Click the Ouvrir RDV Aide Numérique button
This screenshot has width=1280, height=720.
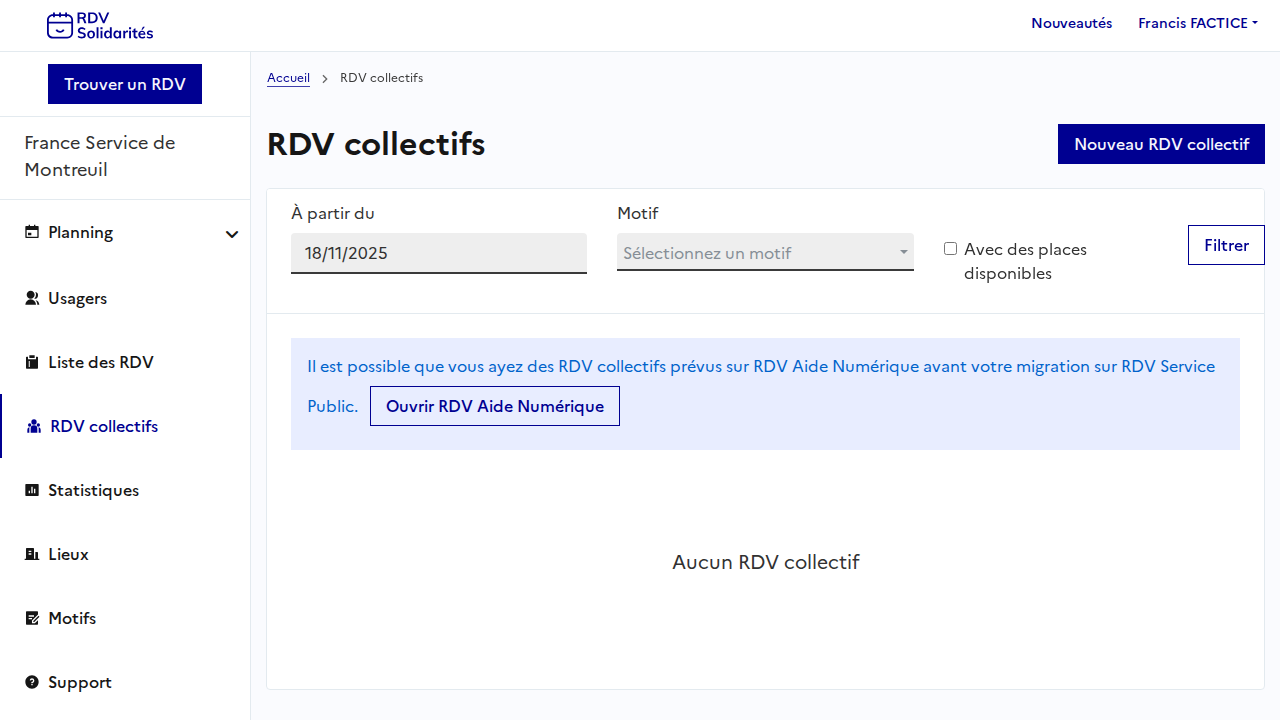pyautogui.click(x=494, y=406)
